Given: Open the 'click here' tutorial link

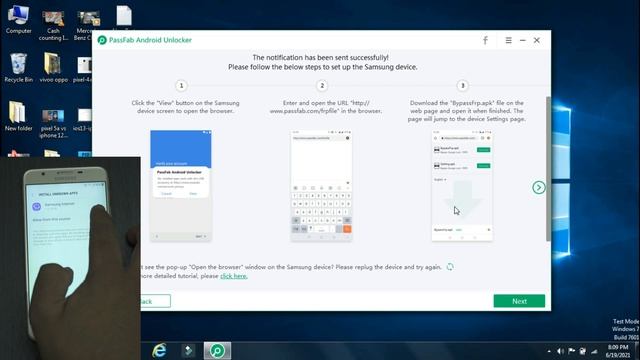Looking at the screenshot, I should pyautogui.click(x=233, y=276).
